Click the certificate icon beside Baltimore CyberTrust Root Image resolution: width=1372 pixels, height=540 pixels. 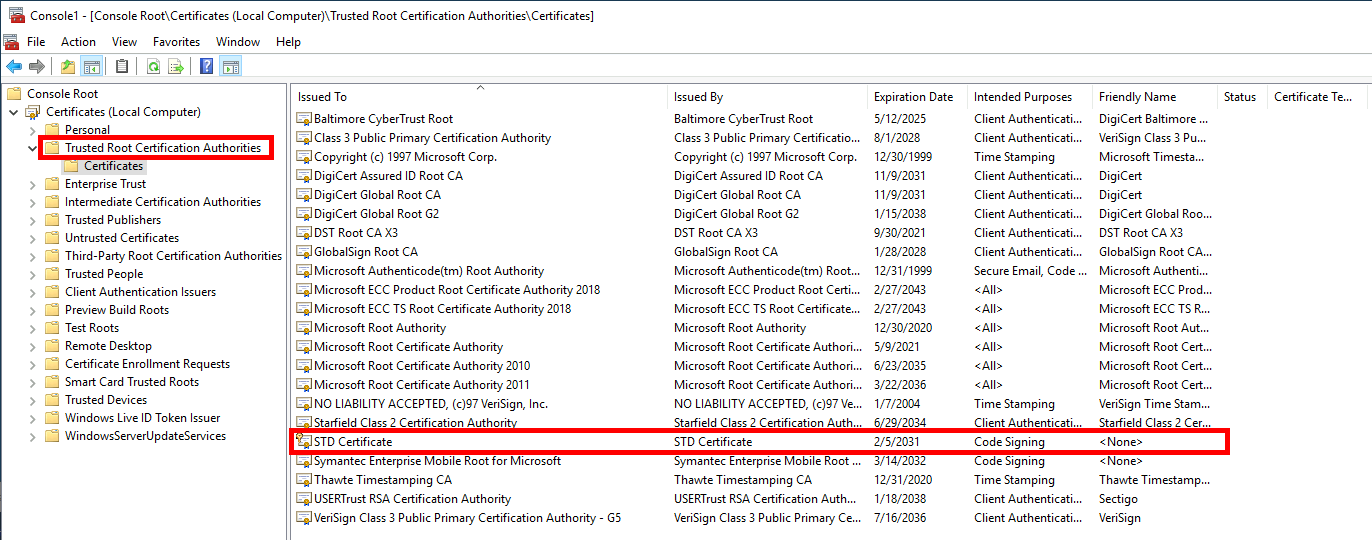[304, 119]
